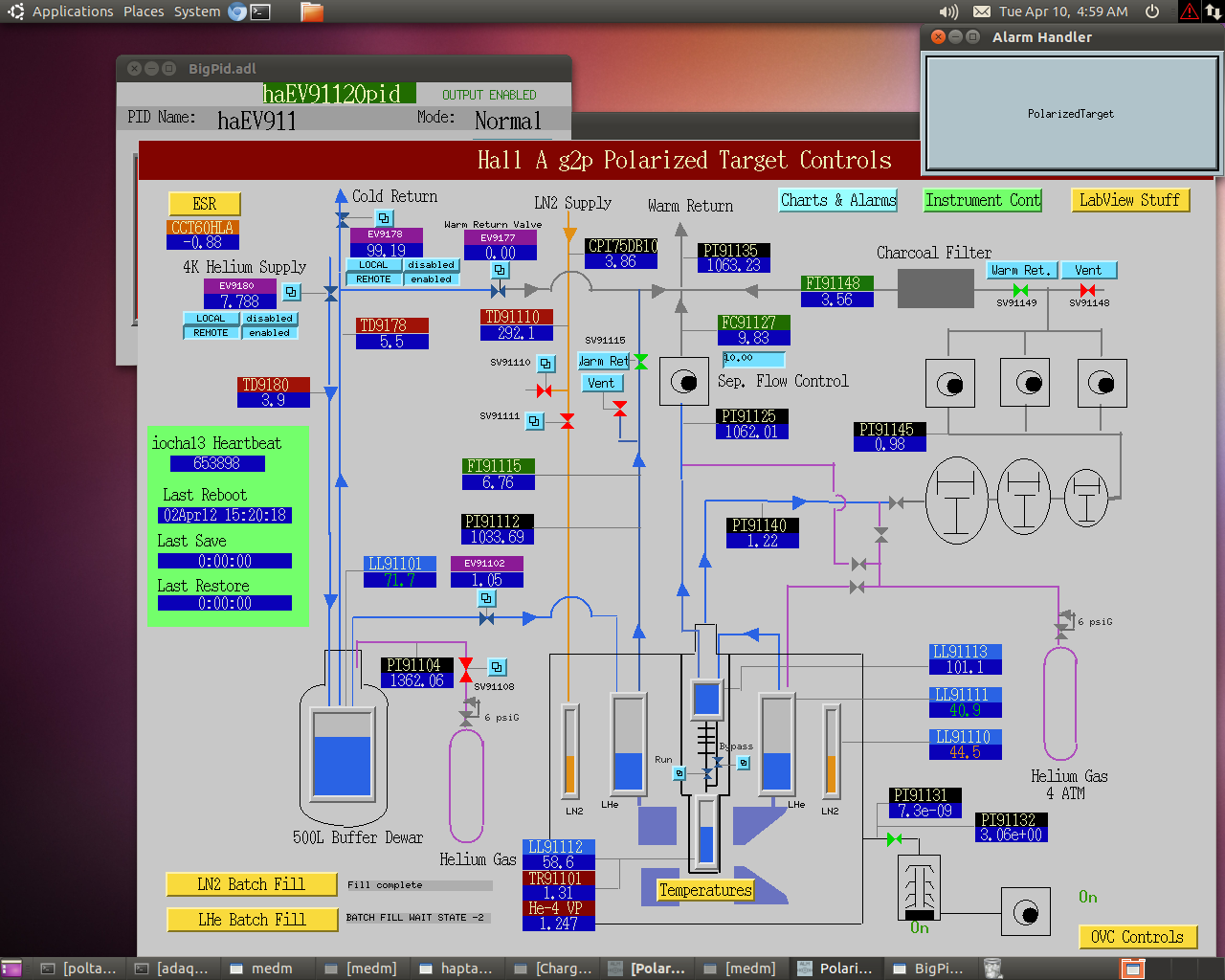
Task: Select disabled for EV9178
Action: tap(431, 265)
